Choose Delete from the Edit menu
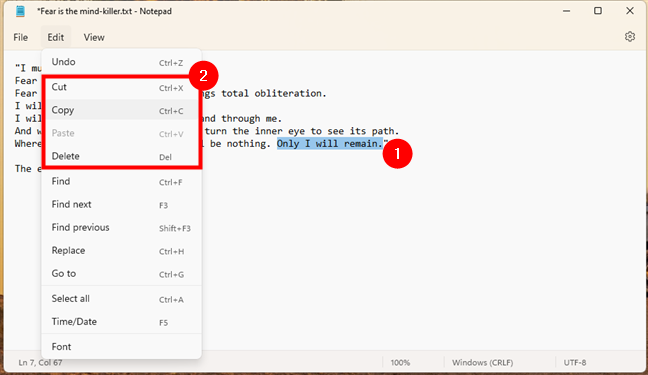 (x=121, y=156)
